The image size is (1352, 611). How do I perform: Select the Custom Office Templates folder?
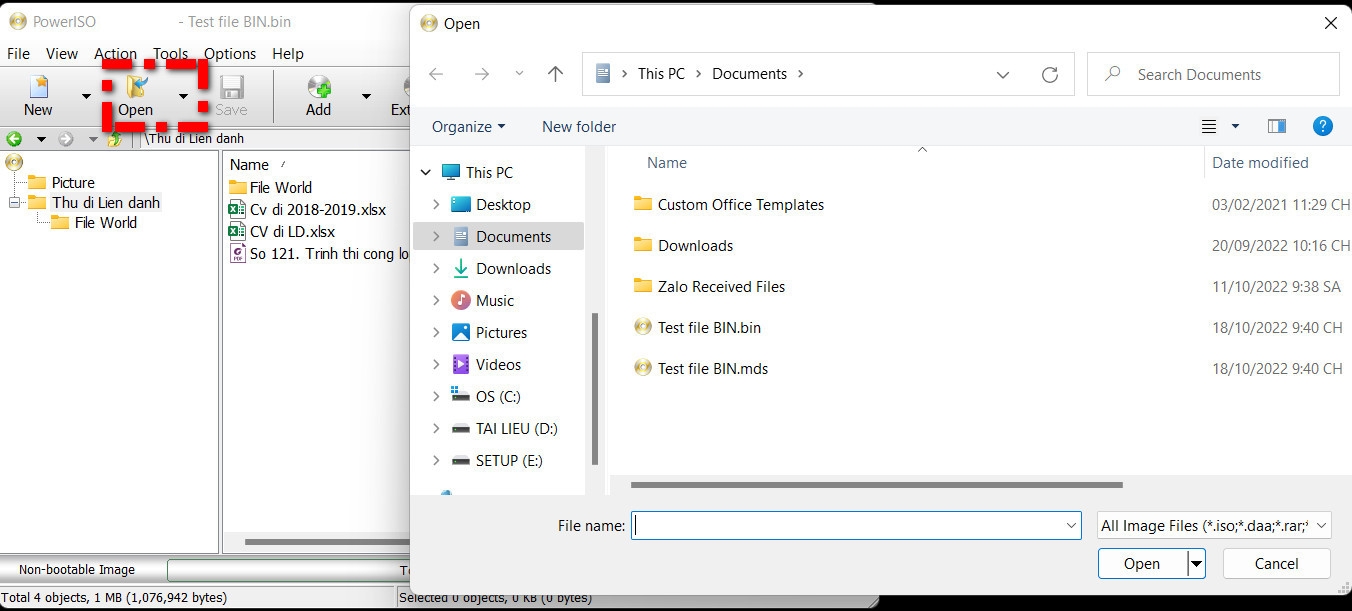[x=740, y=204]
